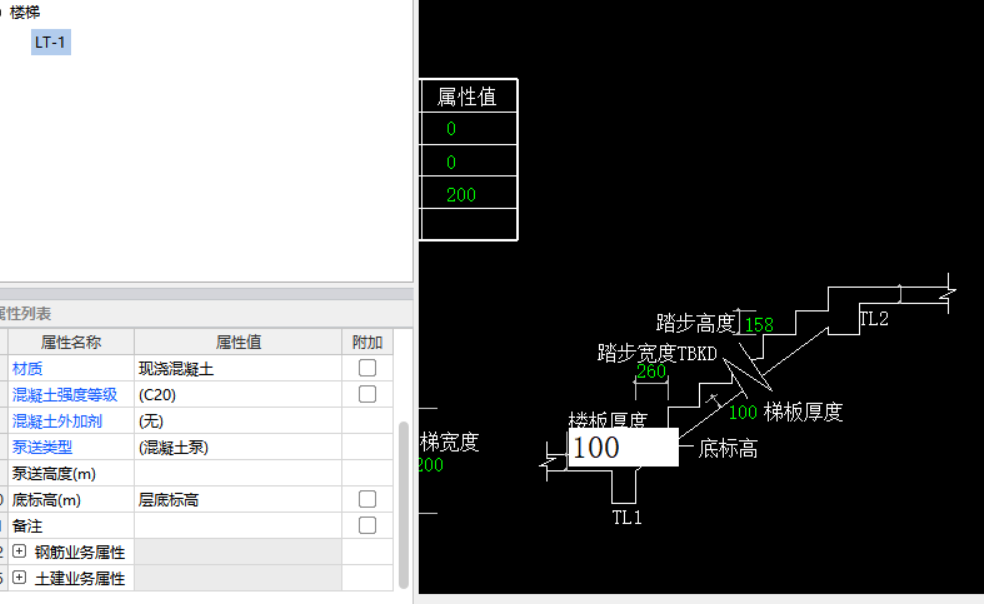Click the 楼梯 tree node
Screen dimensions: 984x604
tap(25, 12)
